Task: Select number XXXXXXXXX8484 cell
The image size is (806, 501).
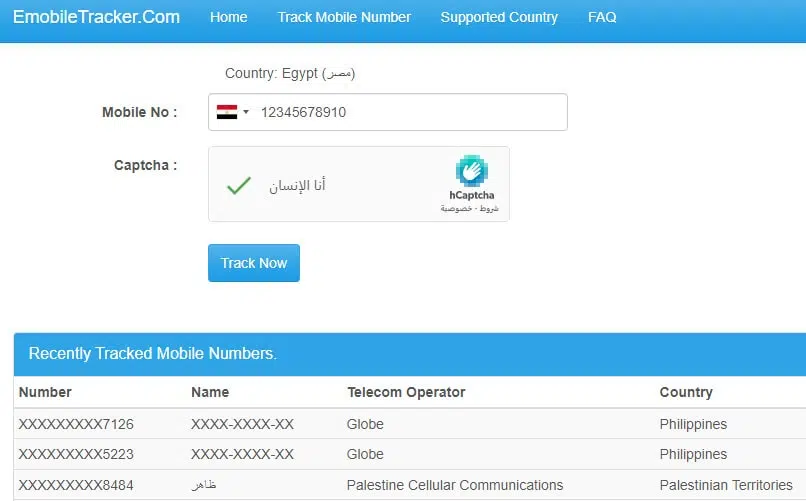Action: pyautogui.click(x=76, y=485)
